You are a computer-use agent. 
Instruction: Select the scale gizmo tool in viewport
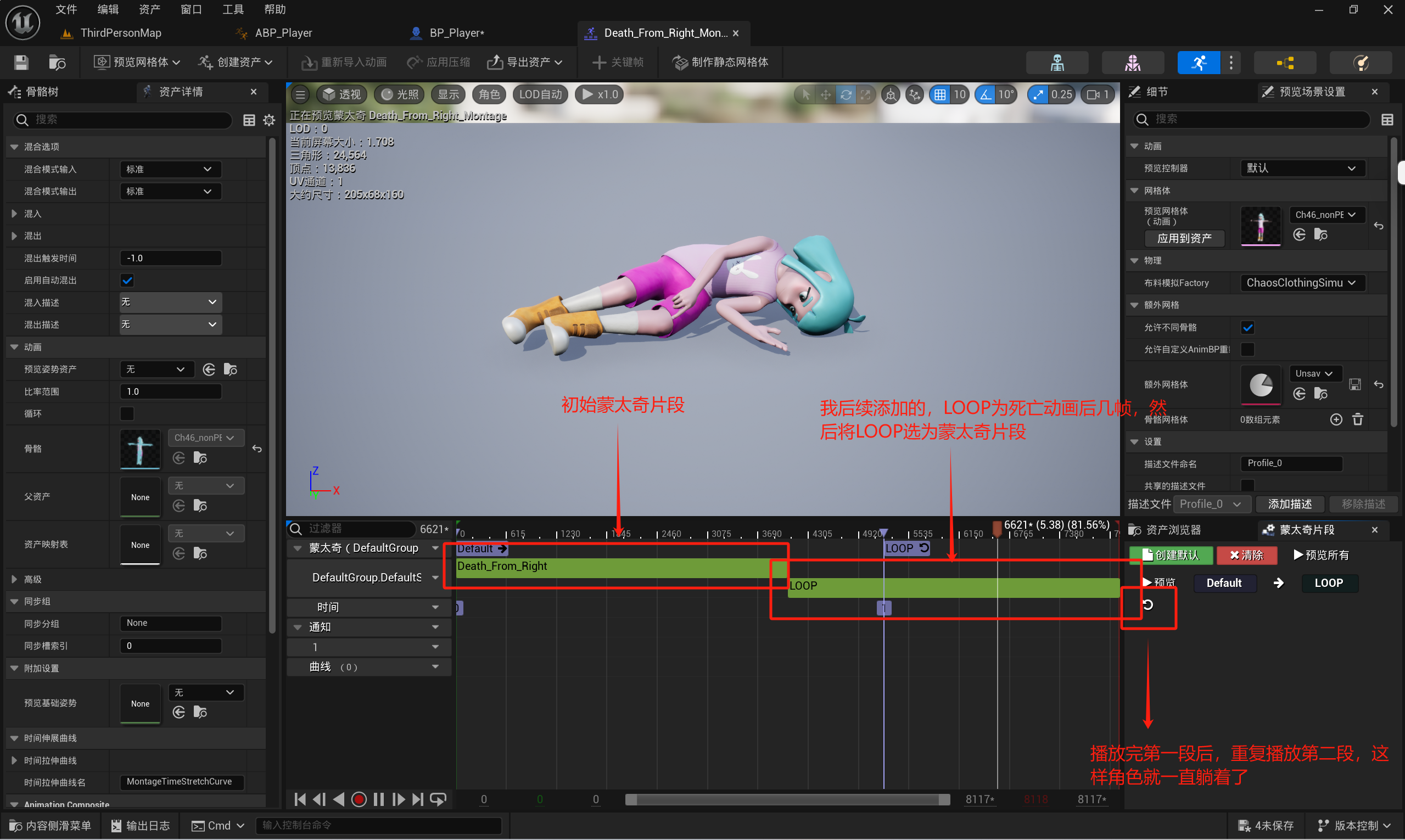point(865,94)
